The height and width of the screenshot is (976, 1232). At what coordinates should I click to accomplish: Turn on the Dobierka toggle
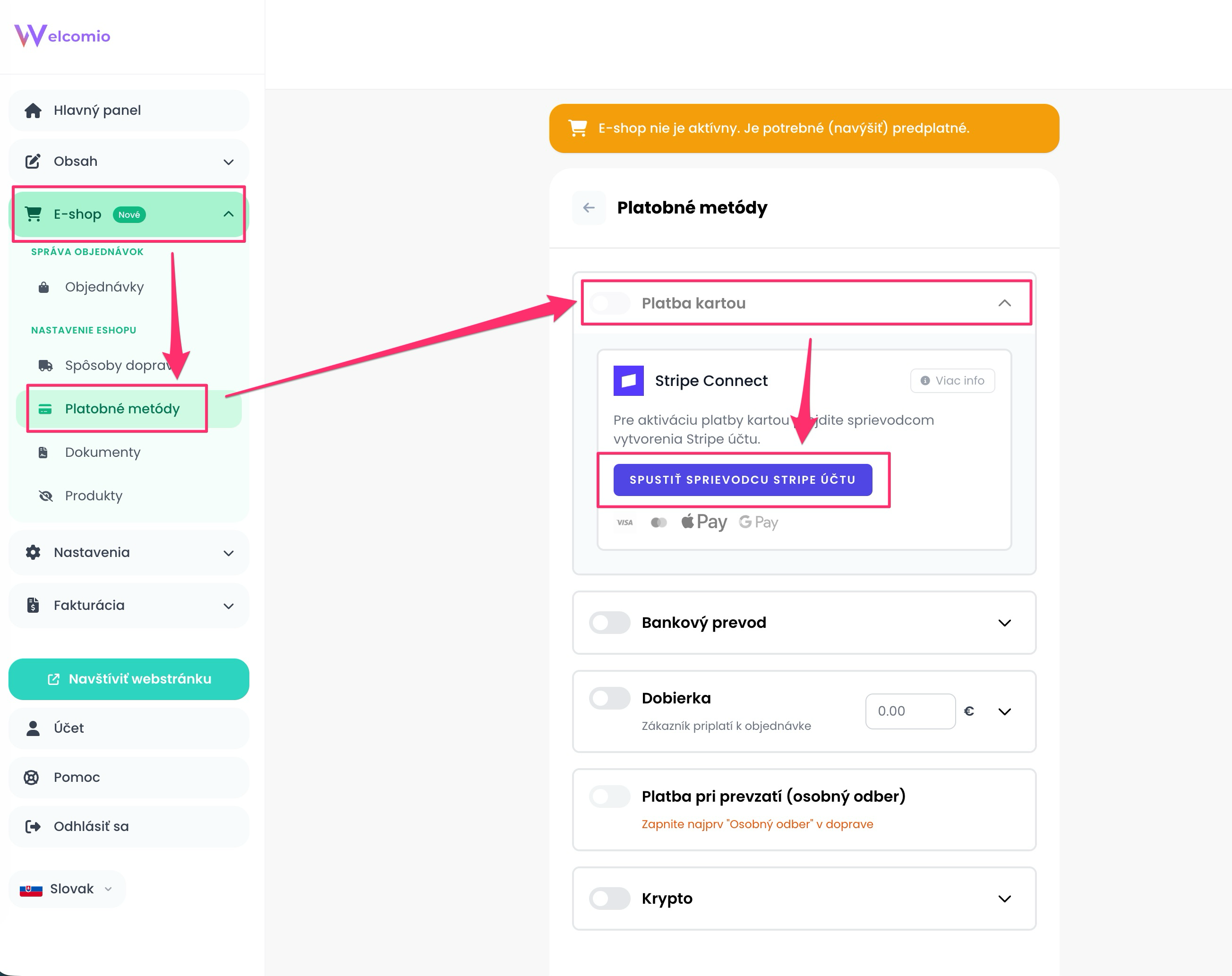610,698
